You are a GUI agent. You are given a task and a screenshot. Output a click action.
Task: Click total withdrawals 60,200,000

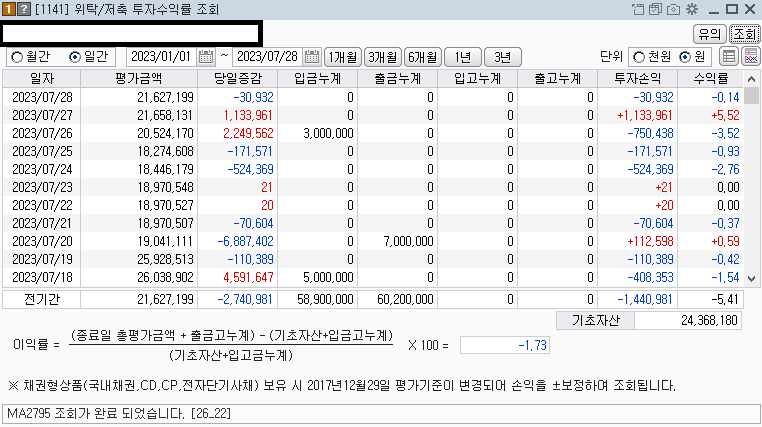tap(398, 299)
